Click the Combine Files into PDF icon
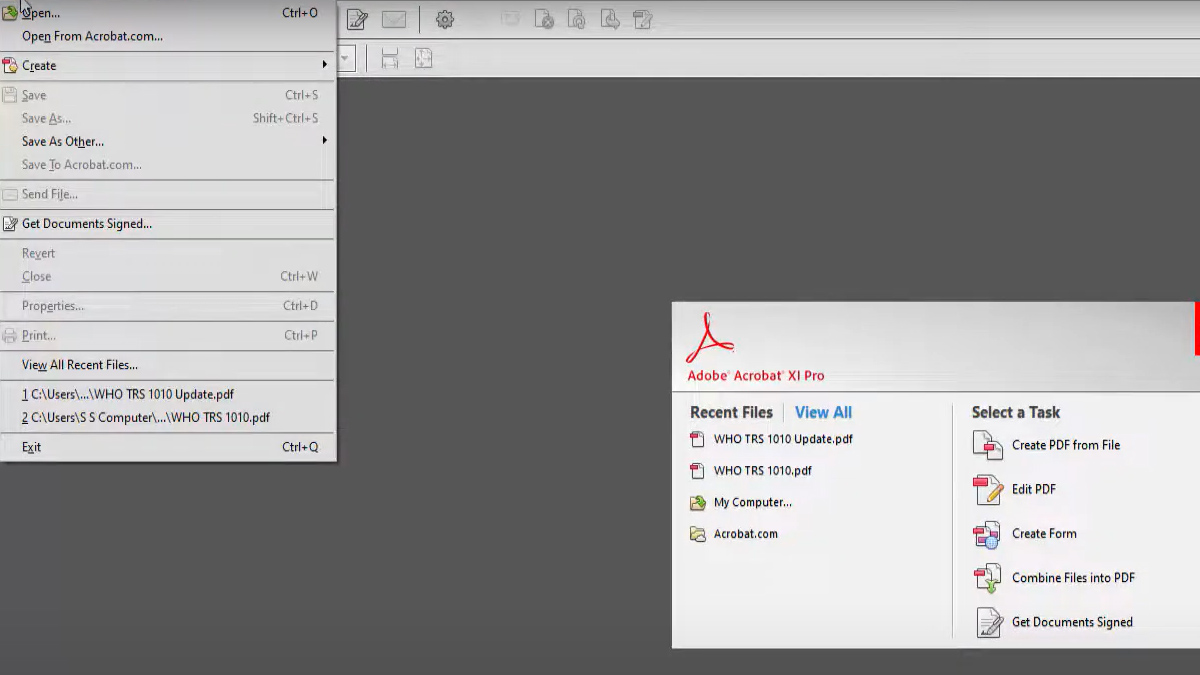This screenshot has height=675, width=1200. tap(988, 578)
